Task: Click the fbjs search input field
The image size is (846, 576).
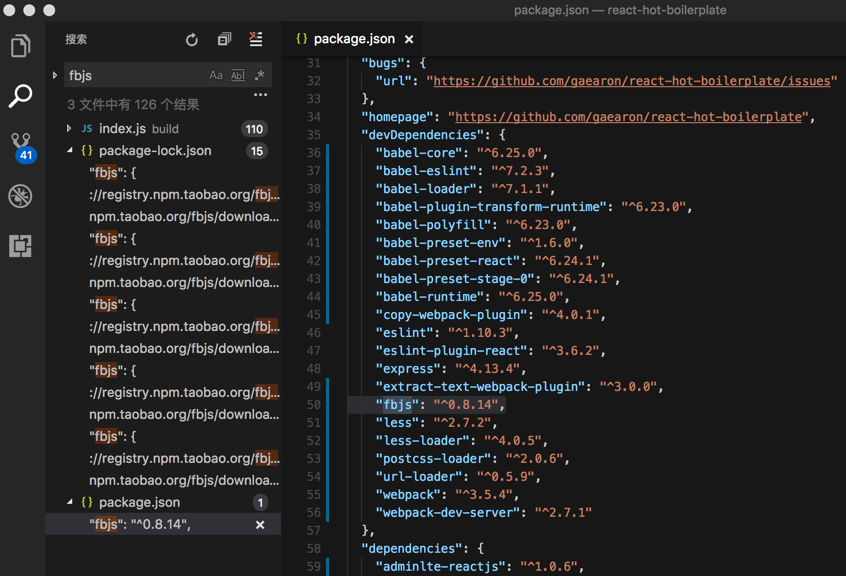Action: coord(135,76)
